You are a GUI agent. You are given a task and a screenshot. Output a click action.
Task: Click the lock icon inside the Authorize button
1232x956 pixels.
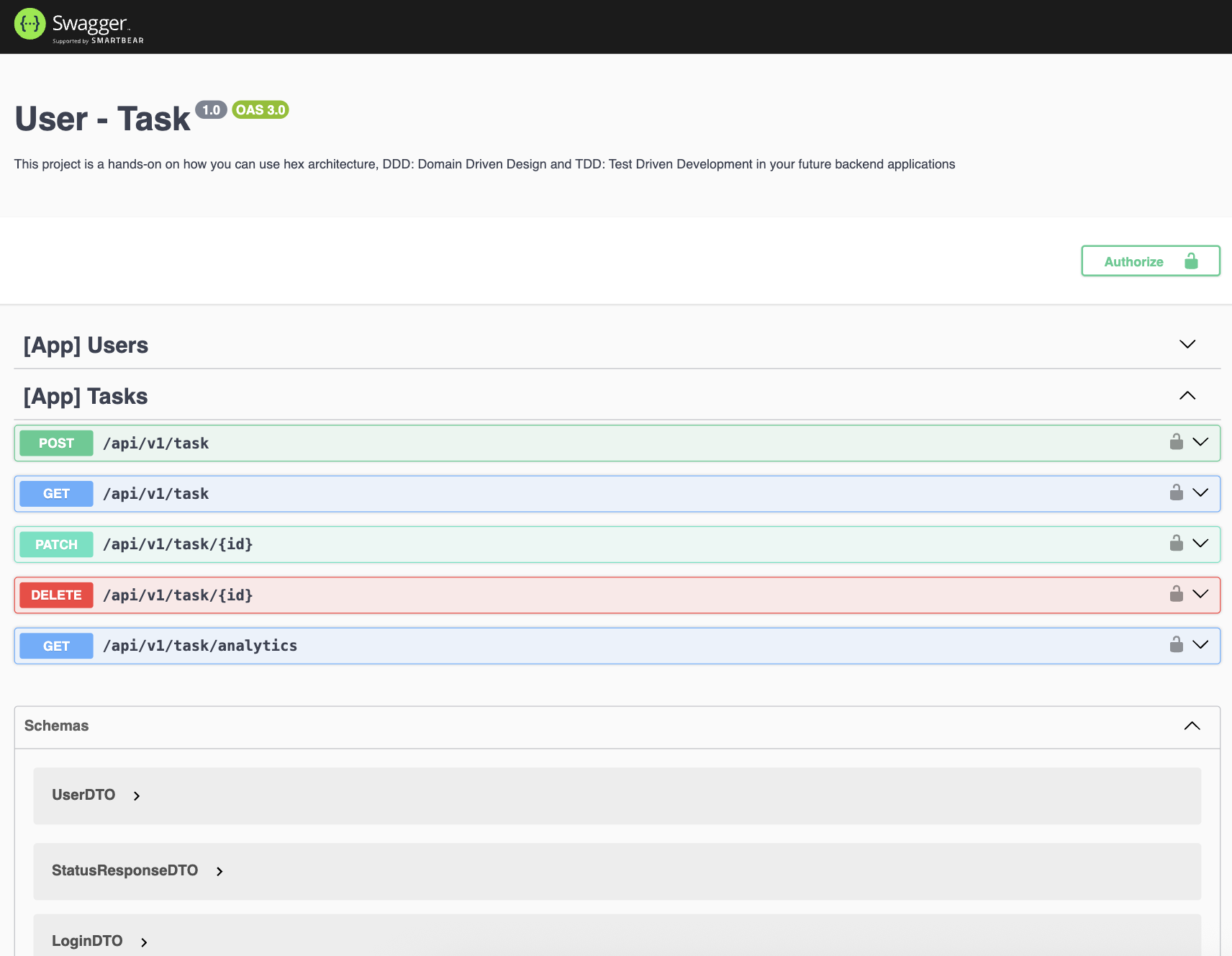1191,261
